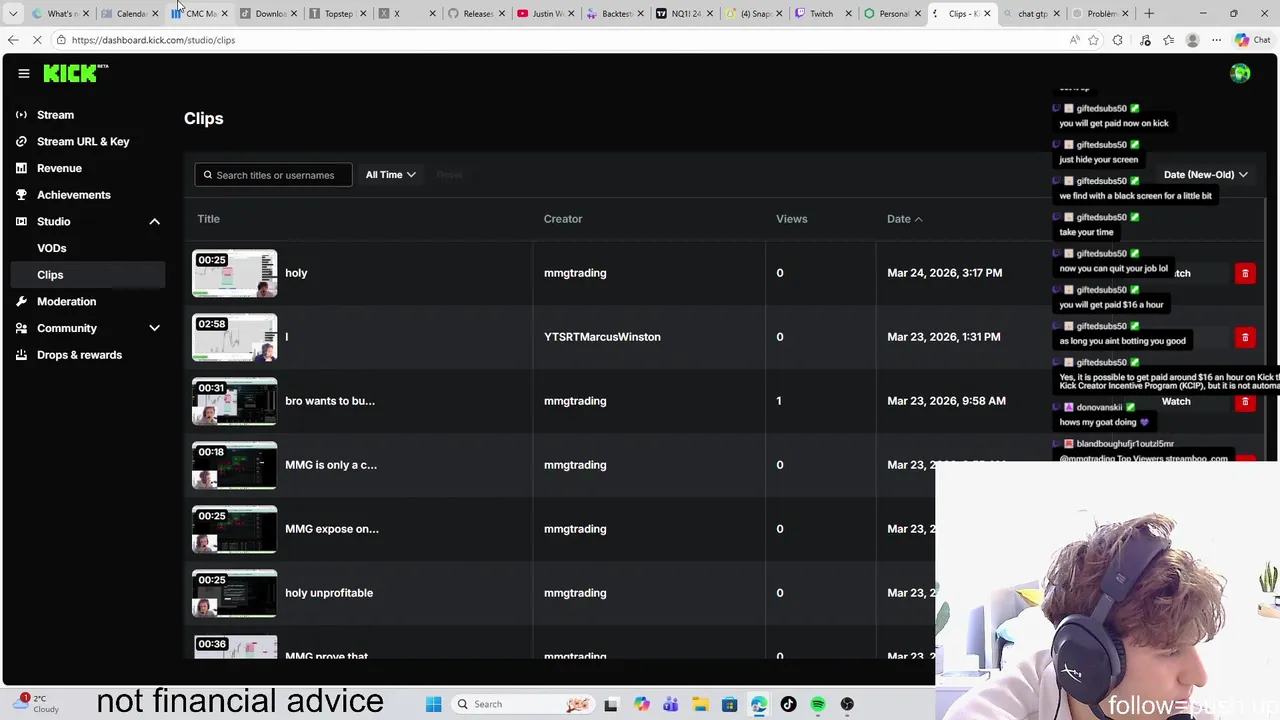Screen dimensions: 1280x720
Task: Open Task View on the taskbar
Action: (611, 704)
